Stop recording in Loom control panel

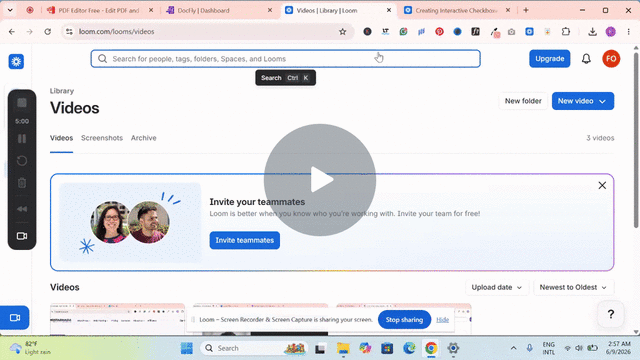(x=22, y=103)
